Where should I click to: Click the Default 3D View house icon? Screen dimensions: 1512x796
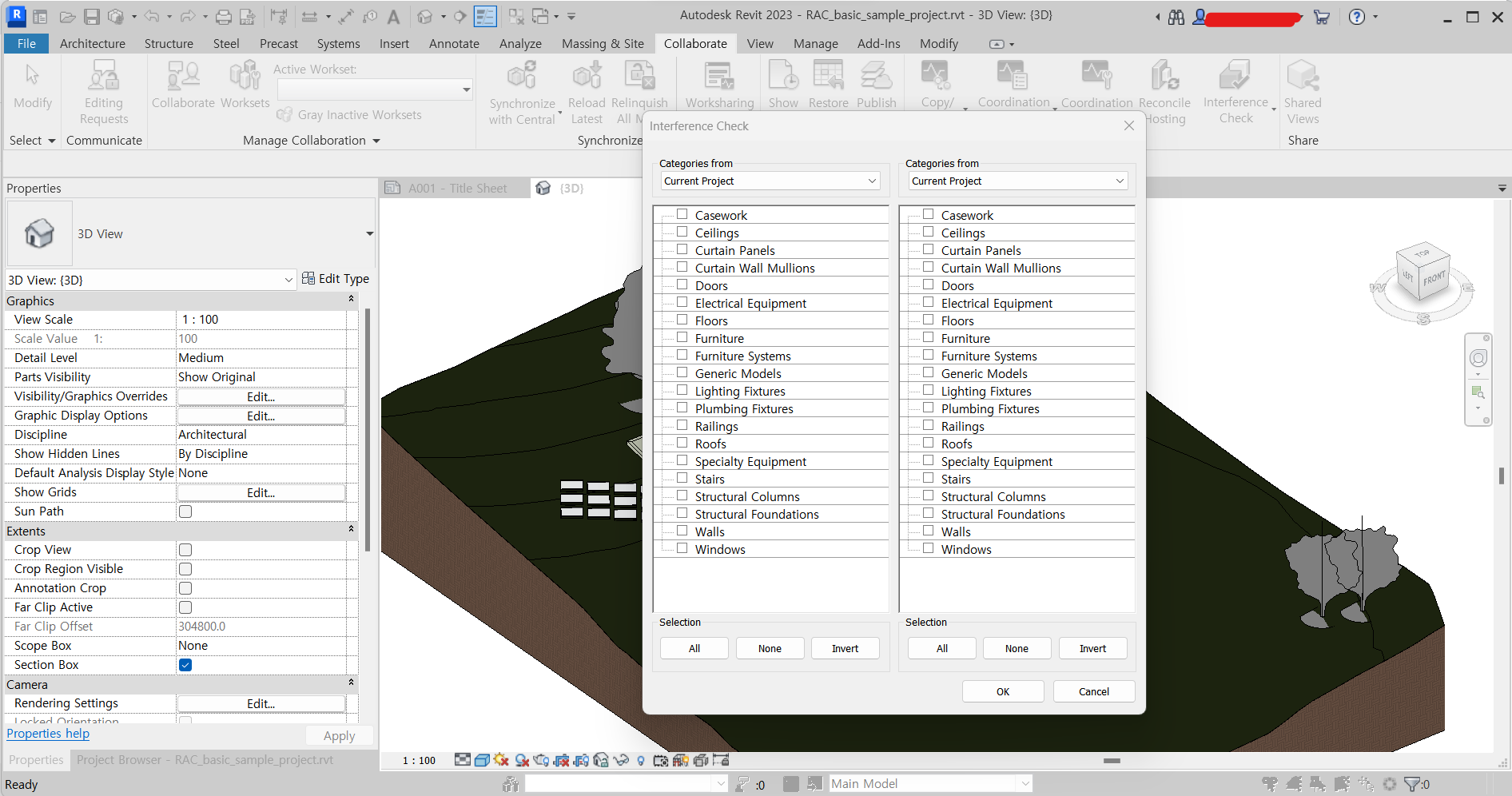[x=425, y=17]
